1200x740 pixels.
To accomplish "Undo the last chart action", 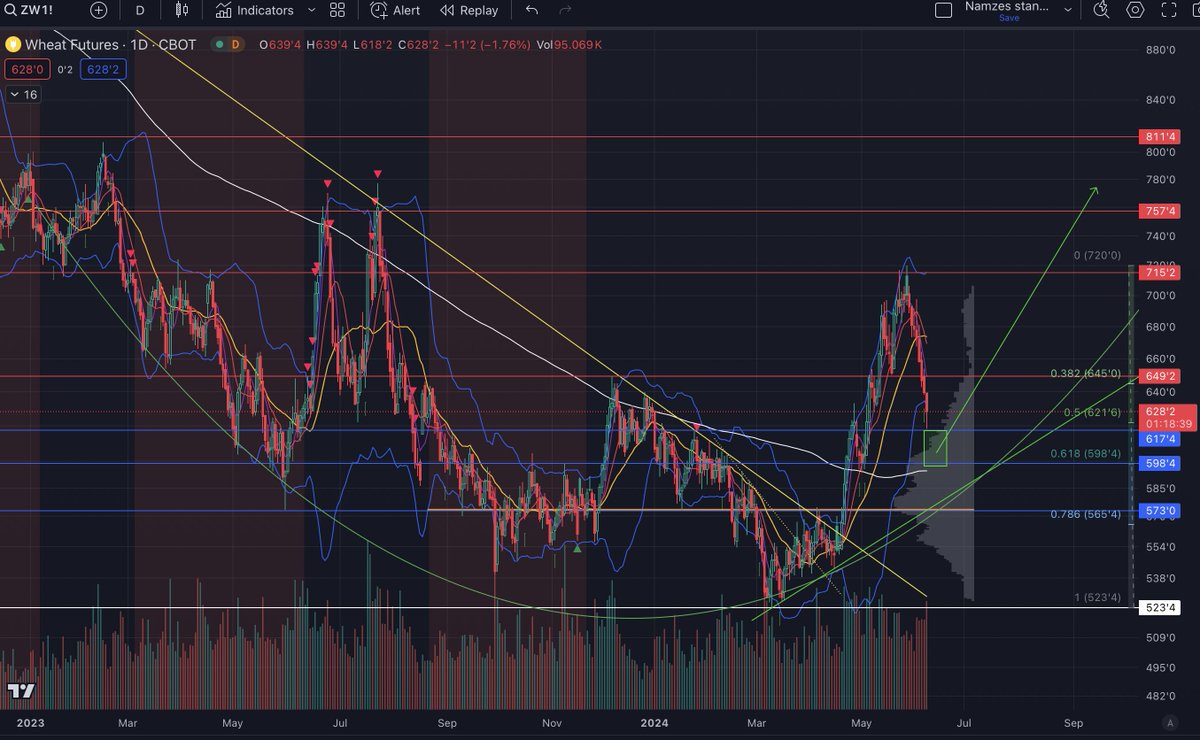I will (x=532, y=10).
